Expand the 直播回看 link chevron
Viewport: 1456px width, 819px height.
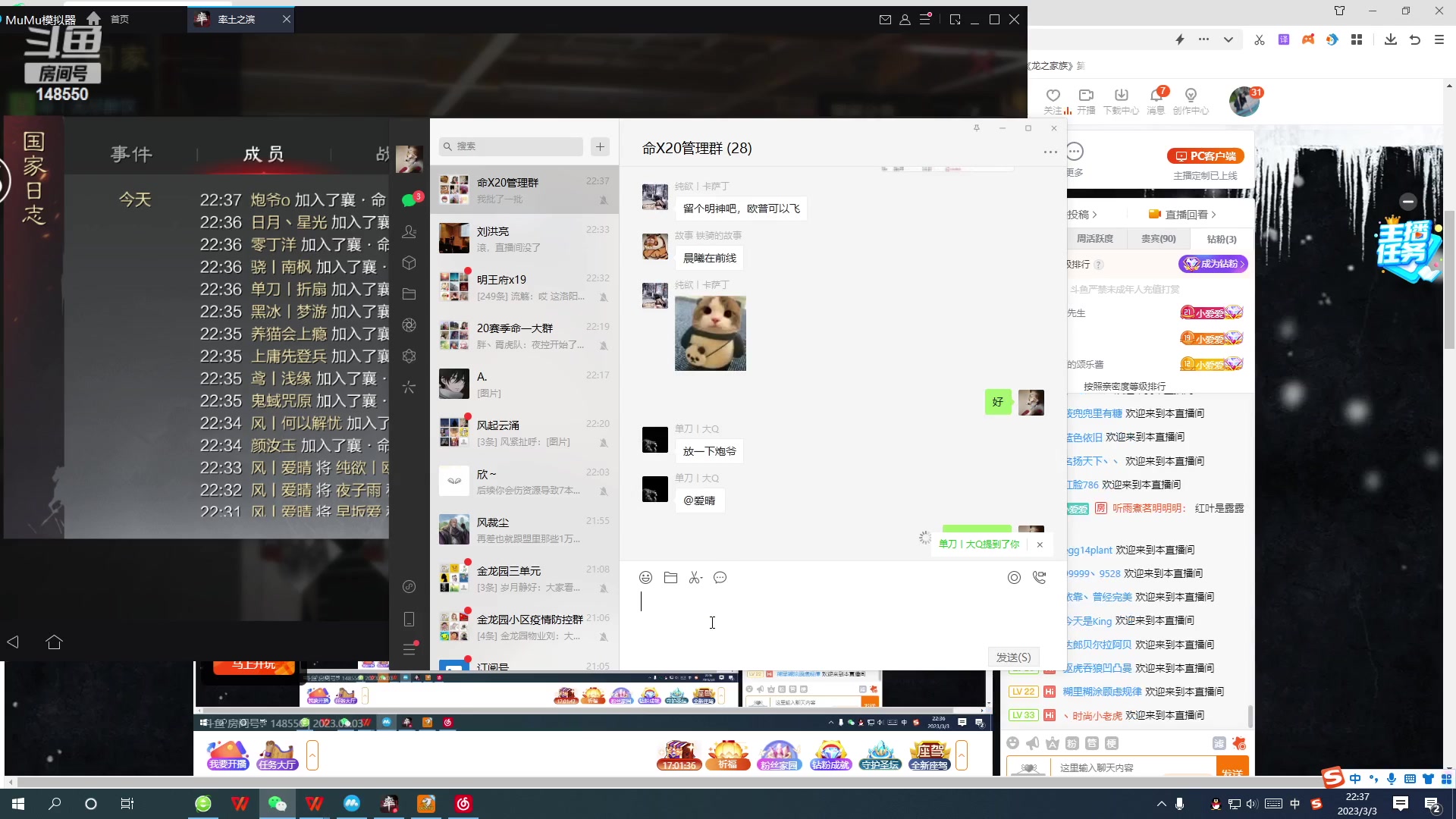tap(1213, 215)
